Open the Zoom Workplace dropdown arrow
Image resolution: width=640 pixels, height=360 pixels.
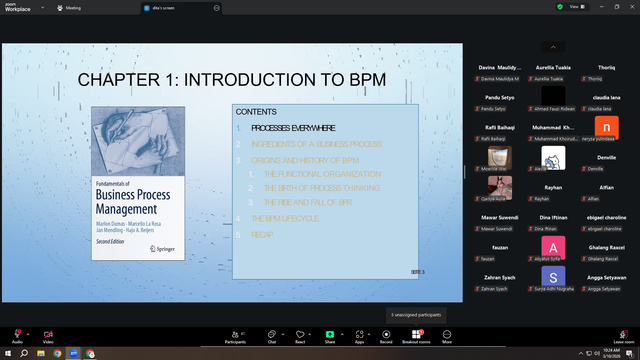point(42,8)
